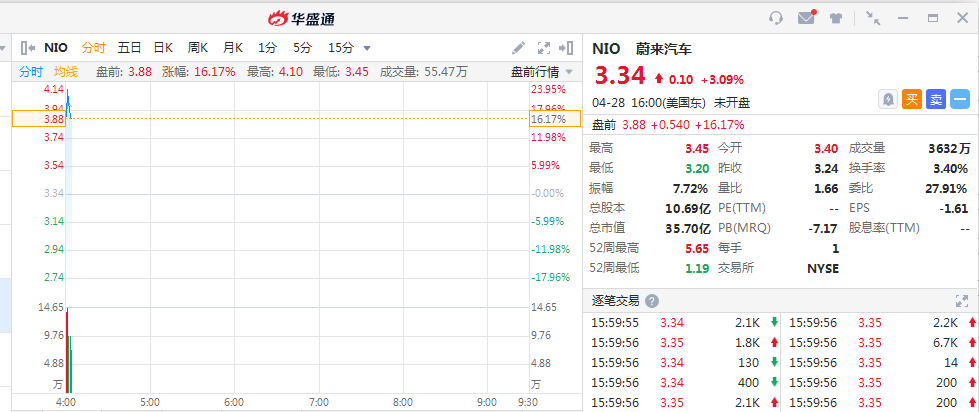Expand chart to fullscreen
This screenshot has width=979, height=412.
(544, 48)
